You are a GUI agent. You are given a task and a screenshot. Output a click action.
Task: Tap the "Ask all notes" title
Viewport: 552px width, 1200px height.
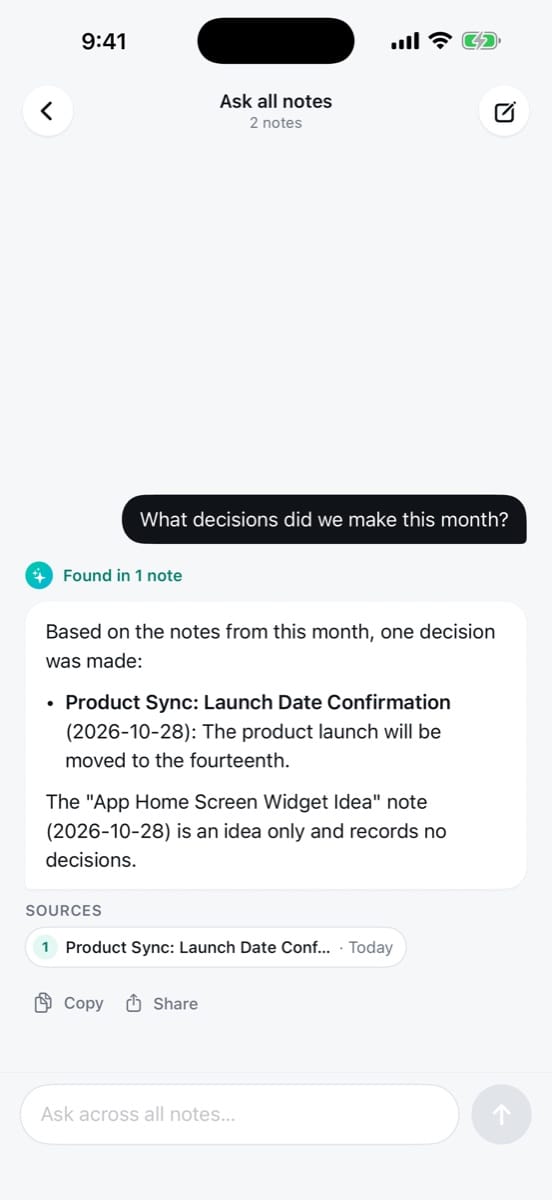click(x=276, y=101)
